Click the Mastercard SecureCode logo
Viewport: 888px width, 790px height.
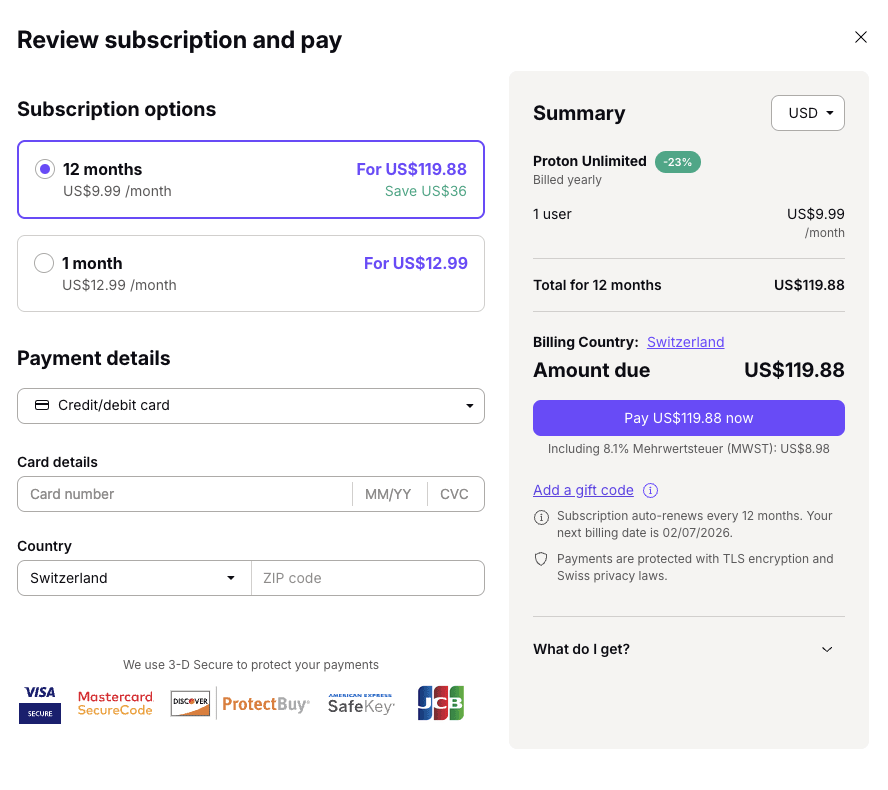click(x=115, y=703)
